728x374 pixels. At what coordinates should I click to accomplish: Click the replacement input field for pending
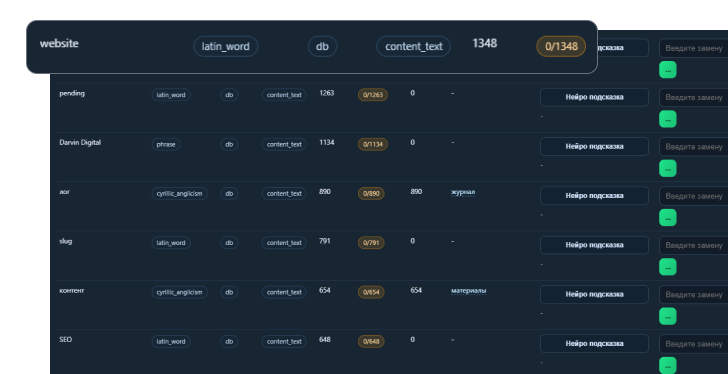tap(694, 97)
